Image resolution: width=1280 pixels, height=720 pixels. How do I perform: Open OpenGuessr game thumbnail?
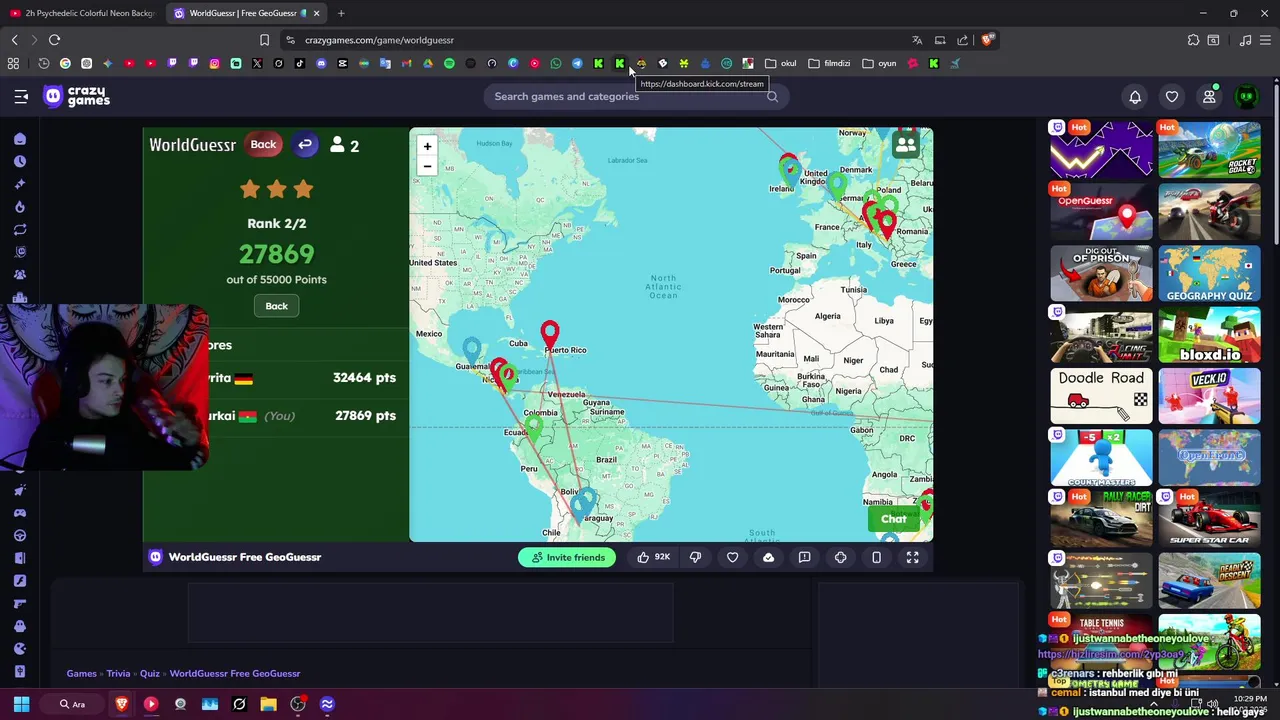click(x=1101, y=211)
